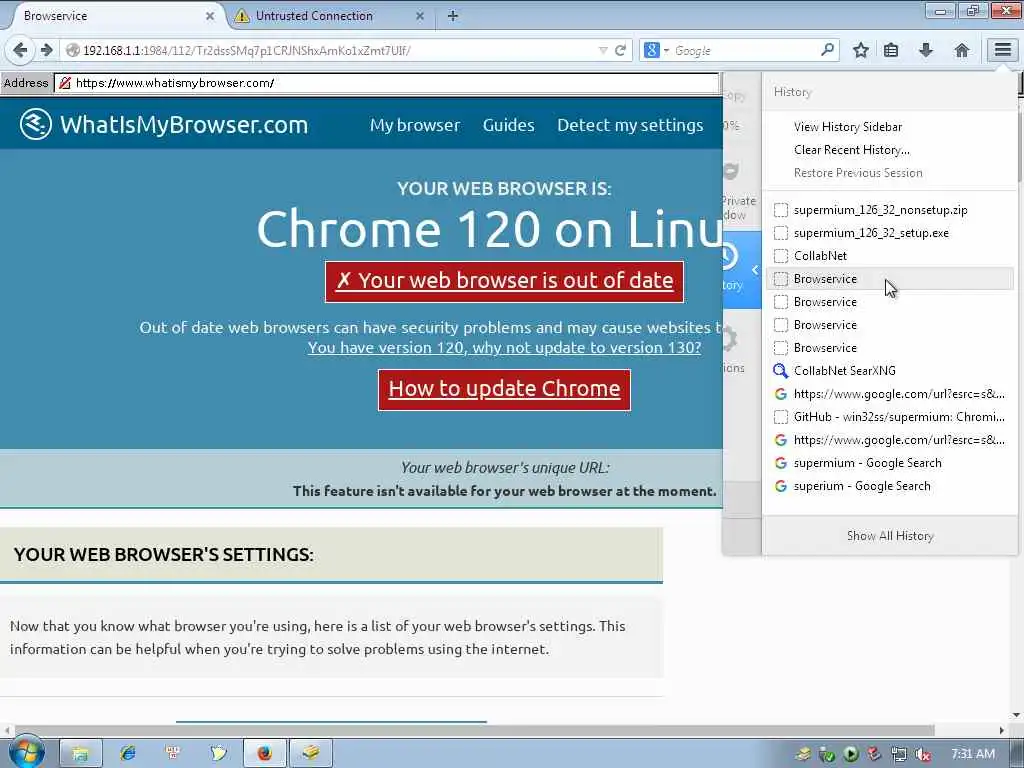Open the My browser nav link

(x=415, y=125)
